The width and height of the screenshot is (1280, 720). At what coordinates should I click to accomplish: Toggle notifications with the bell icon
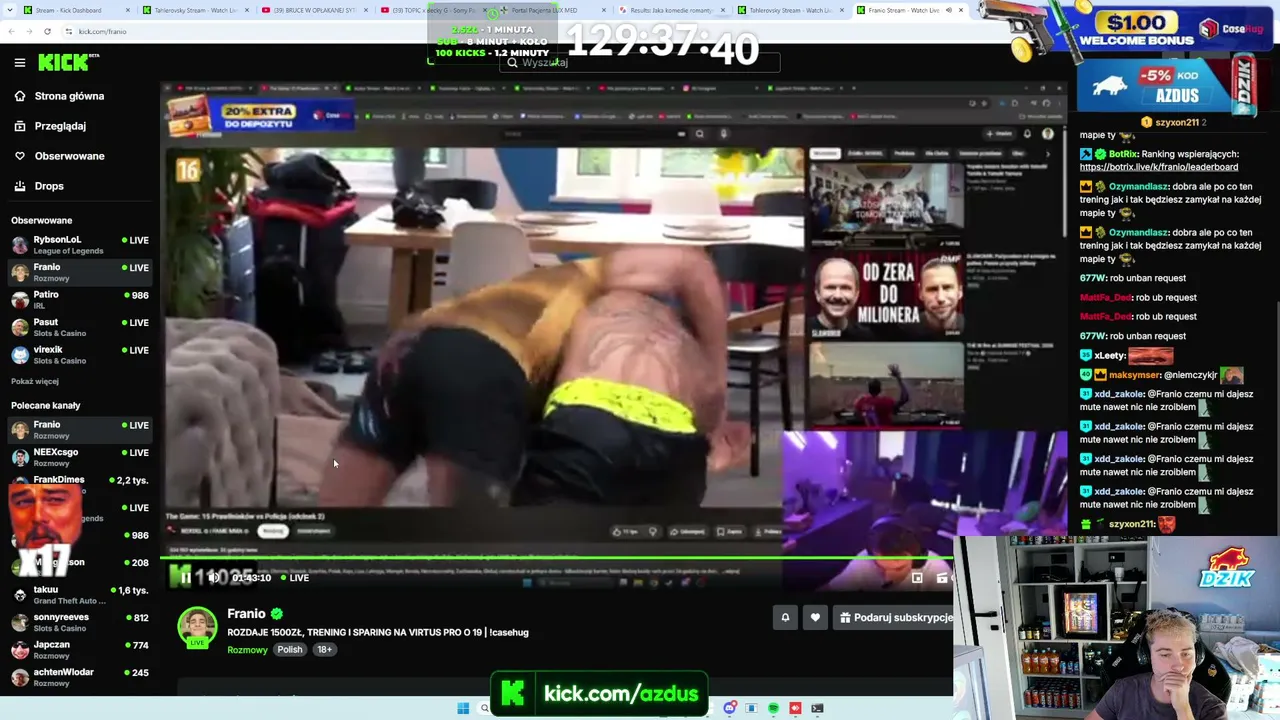785,618
